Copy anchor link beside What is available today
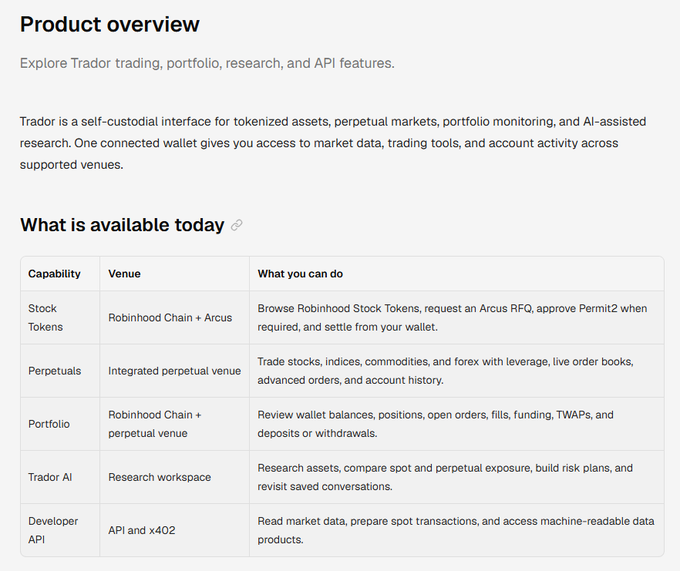This screenshot has height=571, width=680. (x=236, y=225)
